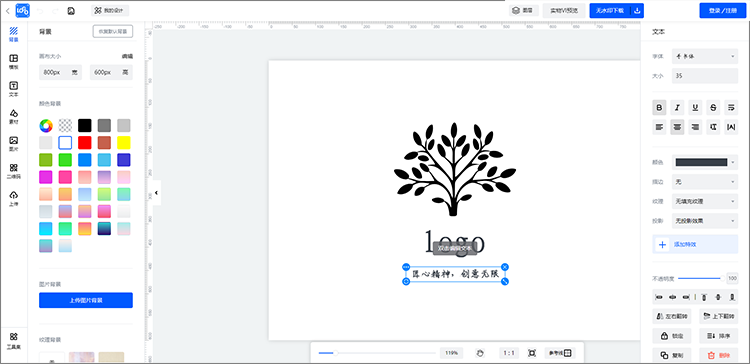Toggle bold formatting

coord(660,108)
